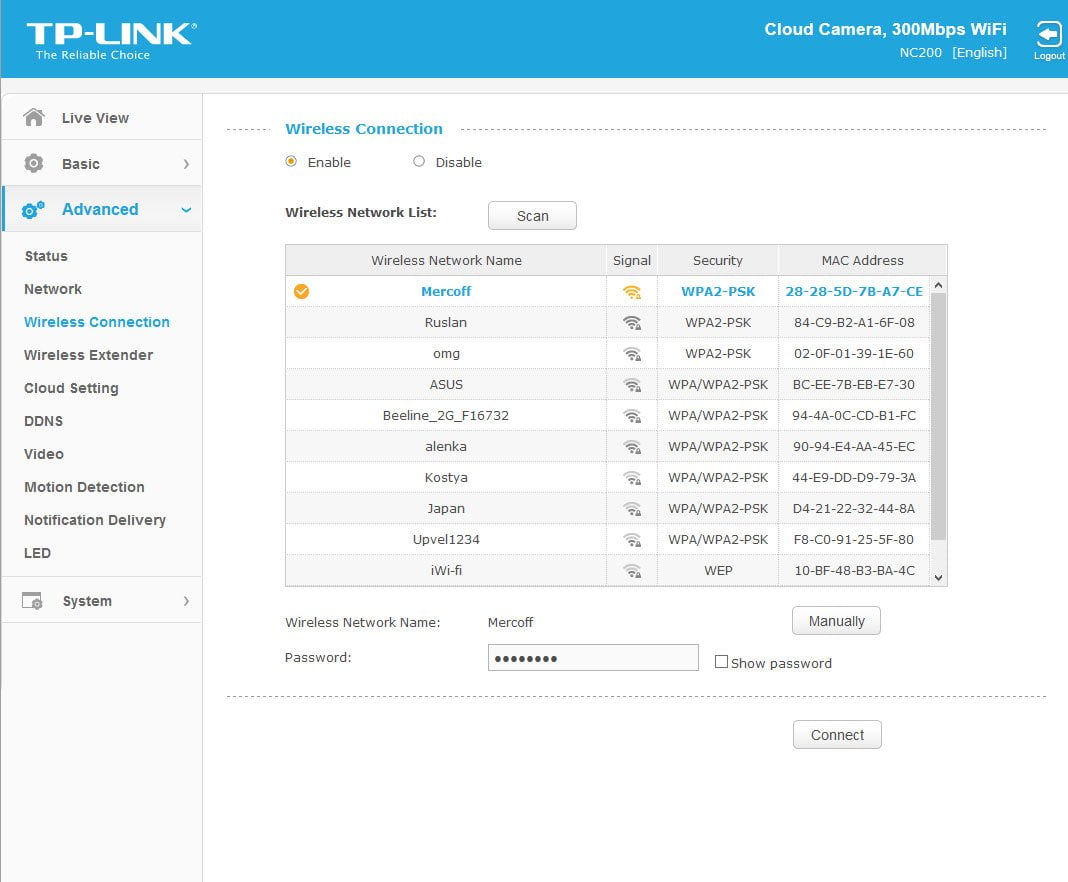1068x882 pixels.
Task: Click the Live View home icon
Action: [33, 117]
